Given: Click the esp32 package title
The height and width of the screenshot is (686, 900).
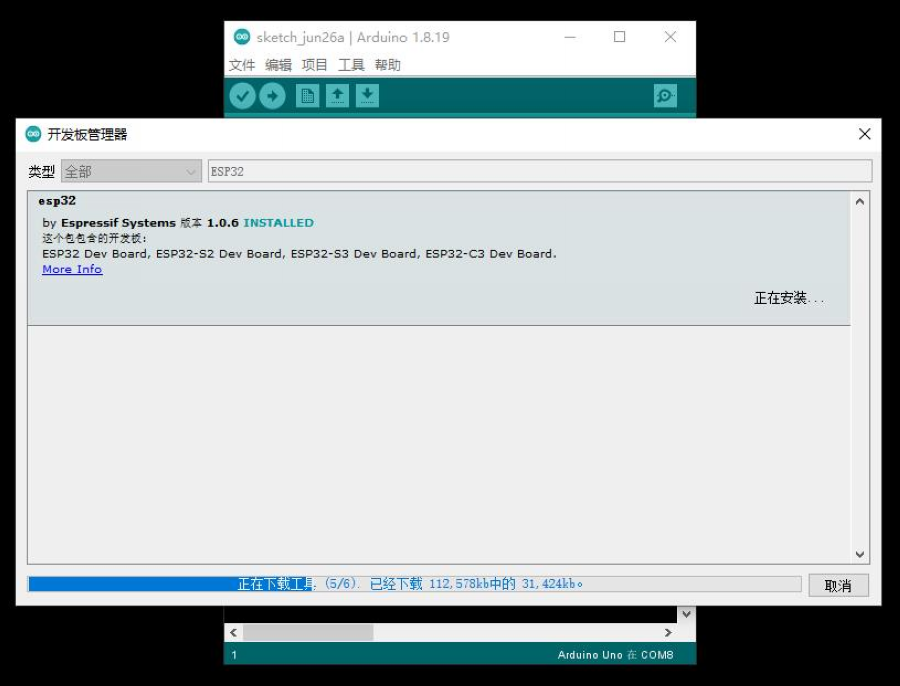Looking at the screenshot, I should coord(57,201).
